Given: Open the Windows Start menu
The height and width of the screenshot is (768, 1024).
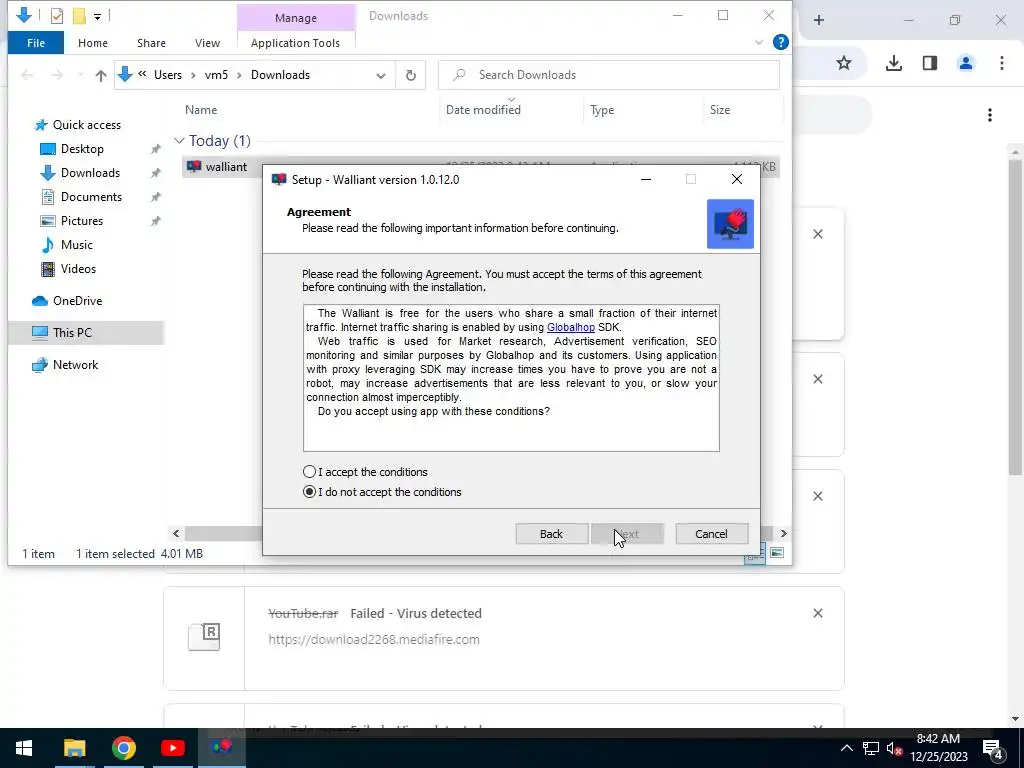Looking at the screenshot, I should click(x=24, y=748).
